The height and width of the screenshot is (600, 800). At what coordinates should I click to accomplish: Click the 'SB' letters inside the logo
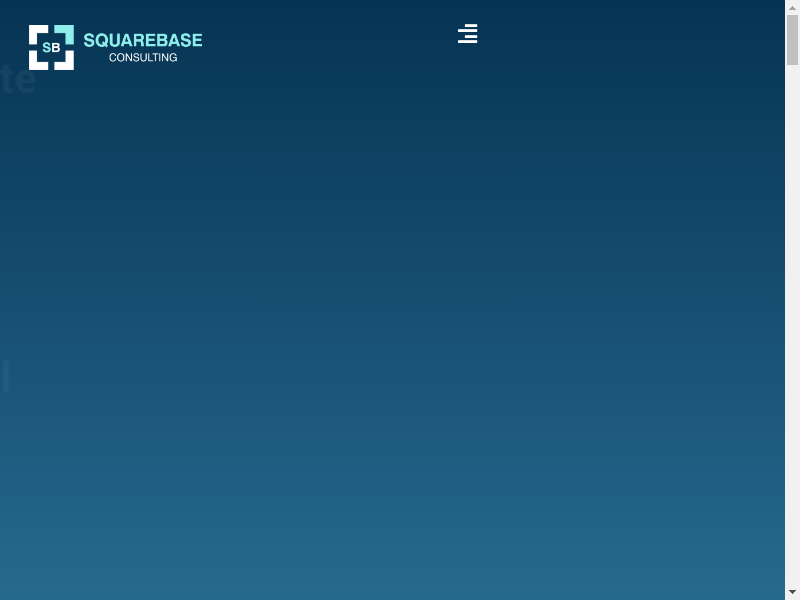coord(51,47)
